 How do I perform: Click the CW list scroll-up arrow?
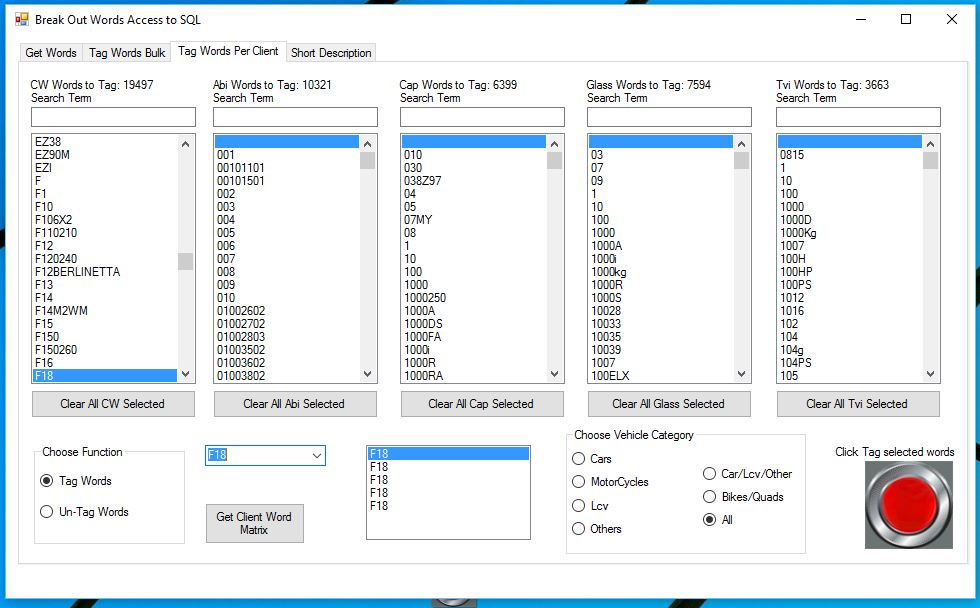(185, 144)
